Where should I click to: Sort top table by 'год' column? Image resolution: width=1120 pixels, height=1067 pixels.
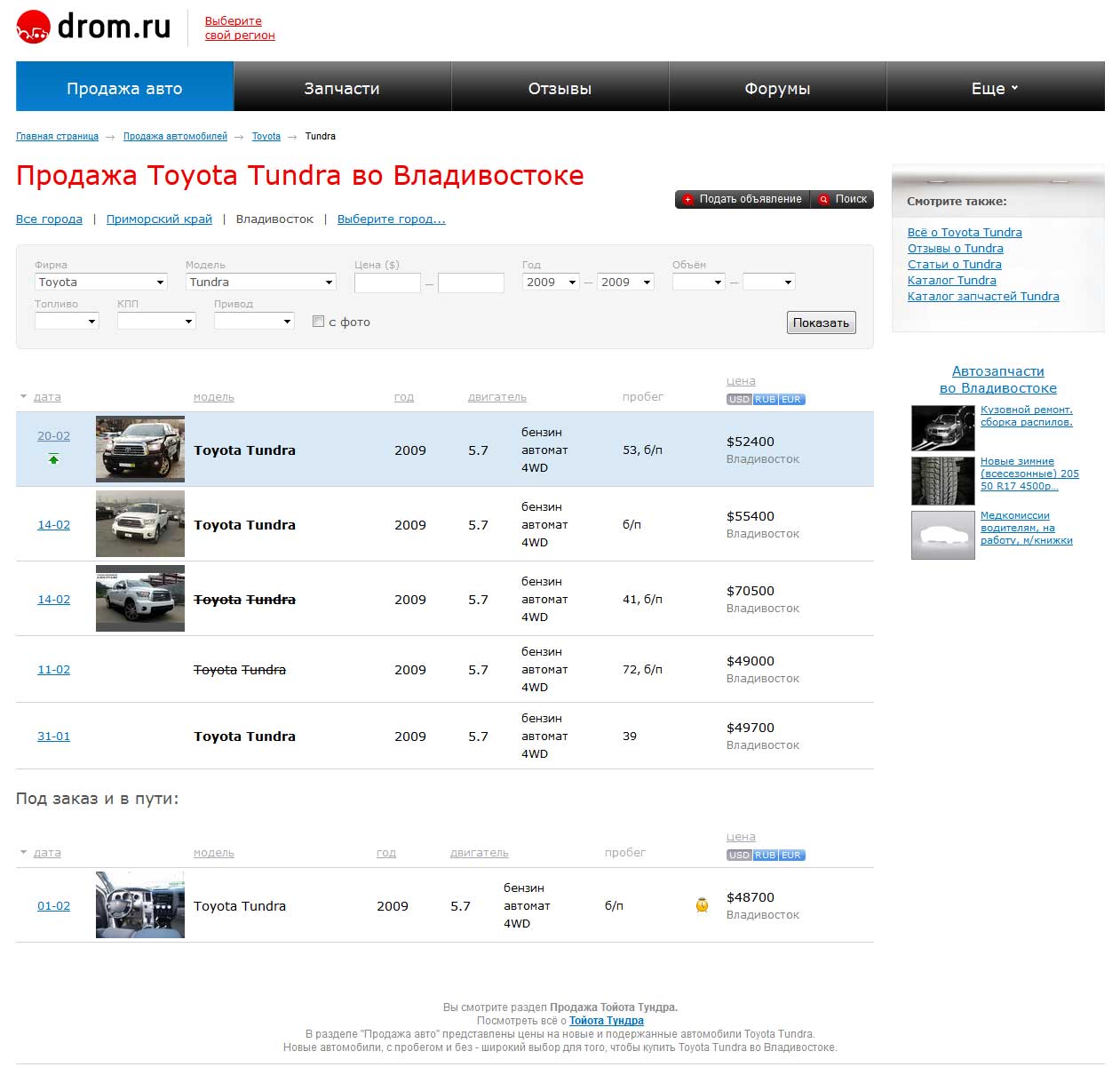pyautogui.click(x=404, y=397)
